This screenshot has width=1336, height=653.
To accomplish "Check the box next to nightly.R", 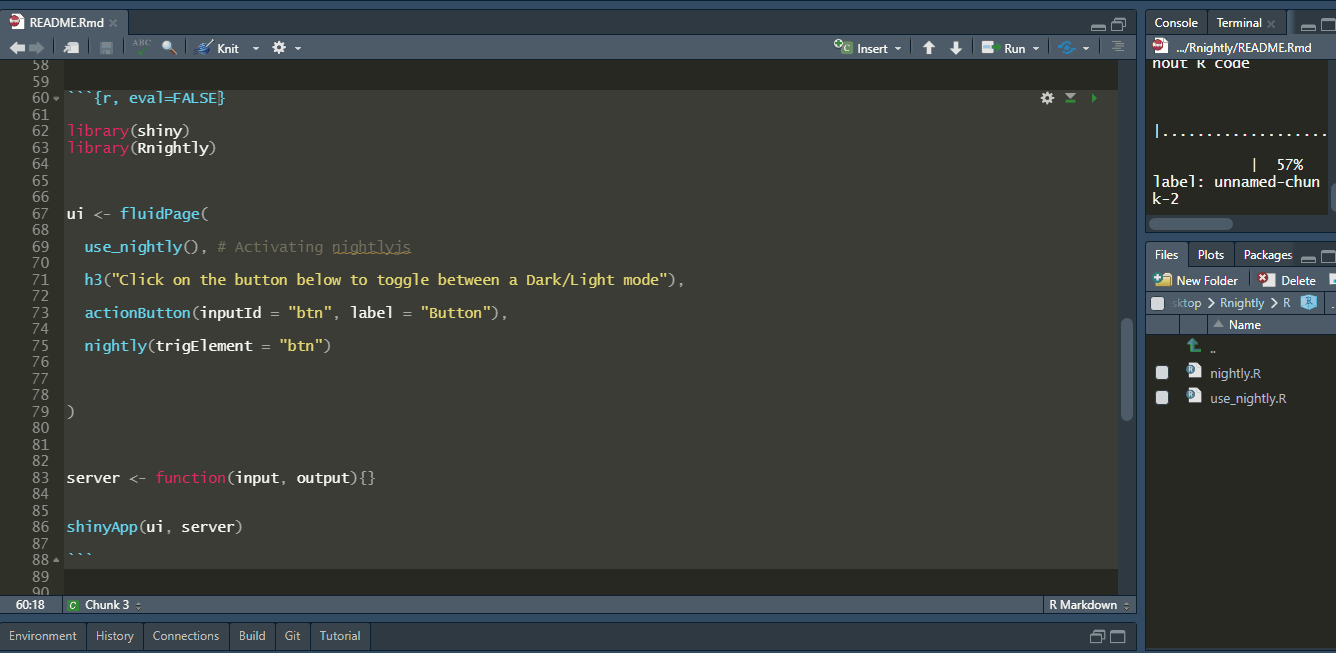I will pos(1161,373).
